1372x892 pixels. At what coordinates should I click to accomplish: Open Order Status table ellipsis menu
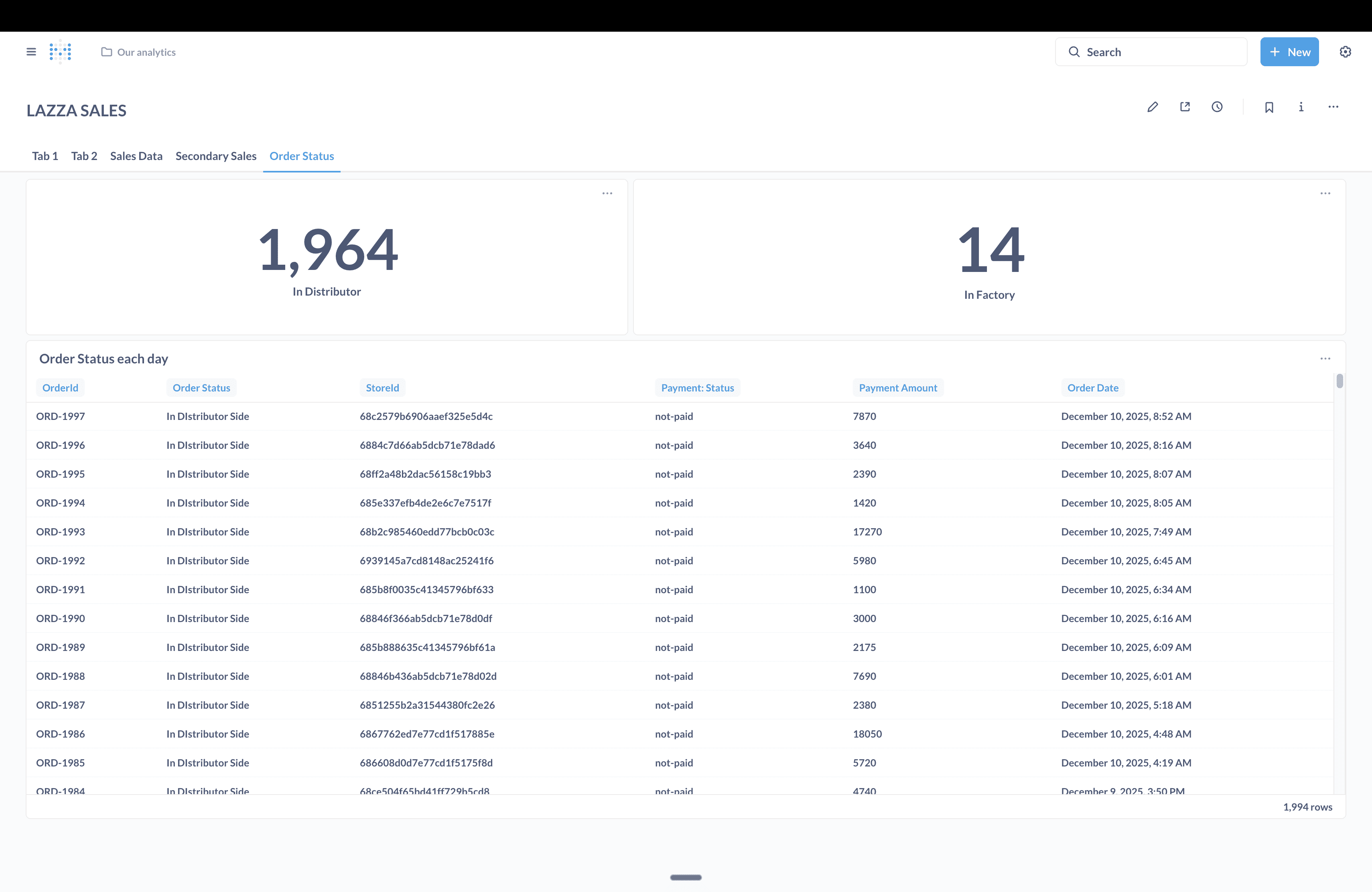(1325, 359)
